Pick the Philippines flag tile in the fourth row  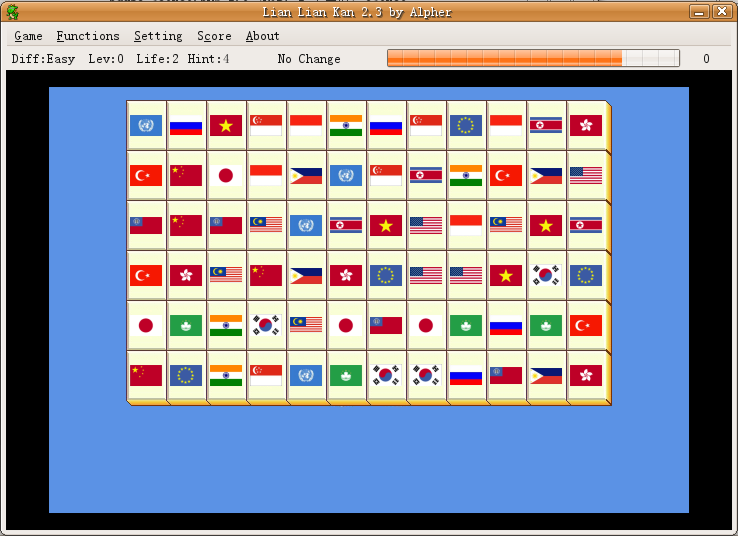[306, 275]
